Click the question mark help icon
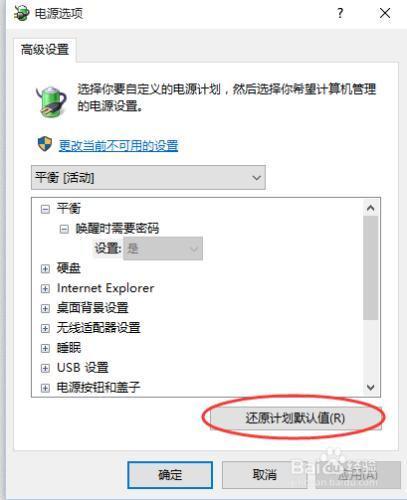 click(340, 13)
